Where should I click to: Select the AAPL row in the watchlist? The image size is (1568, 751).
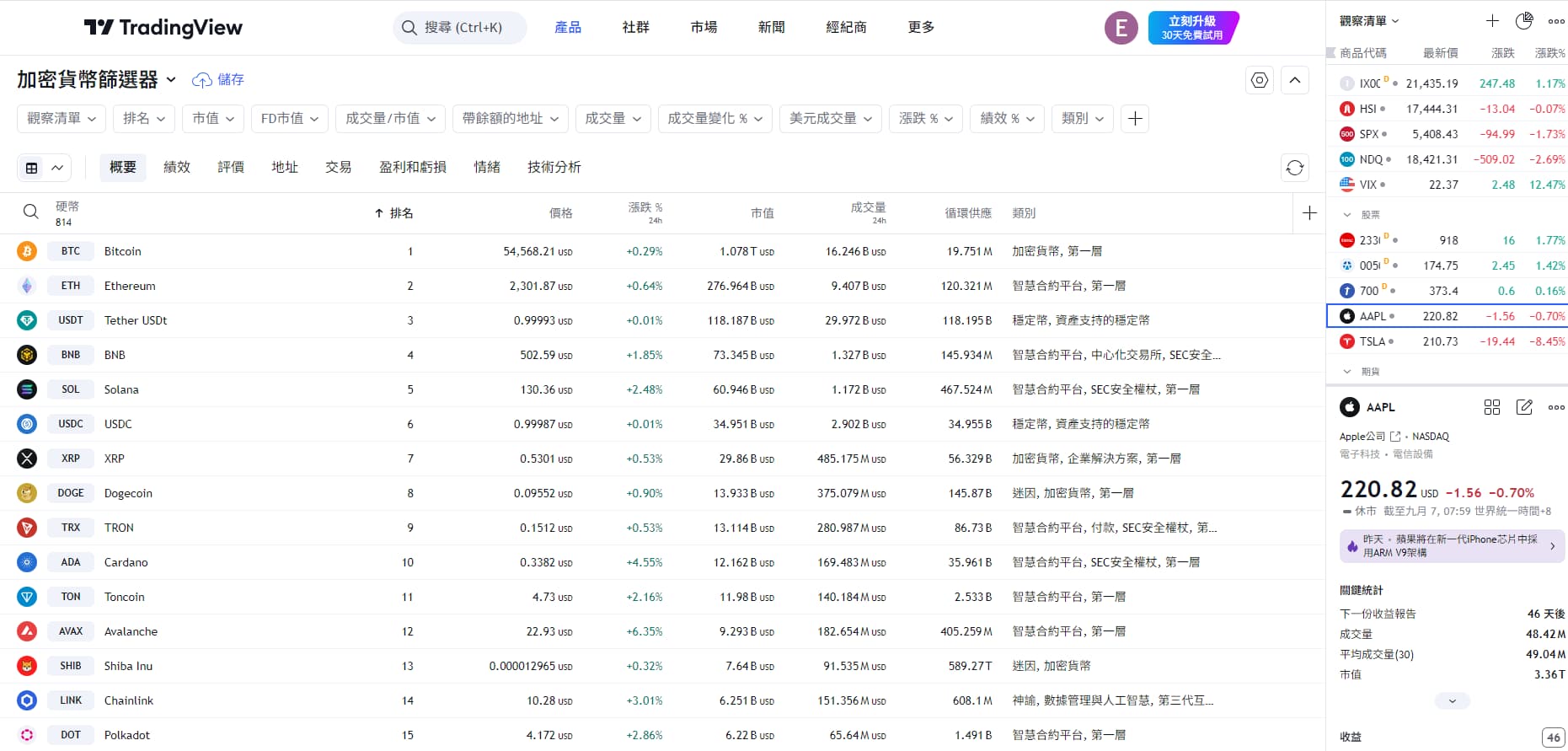(1447, 316)
